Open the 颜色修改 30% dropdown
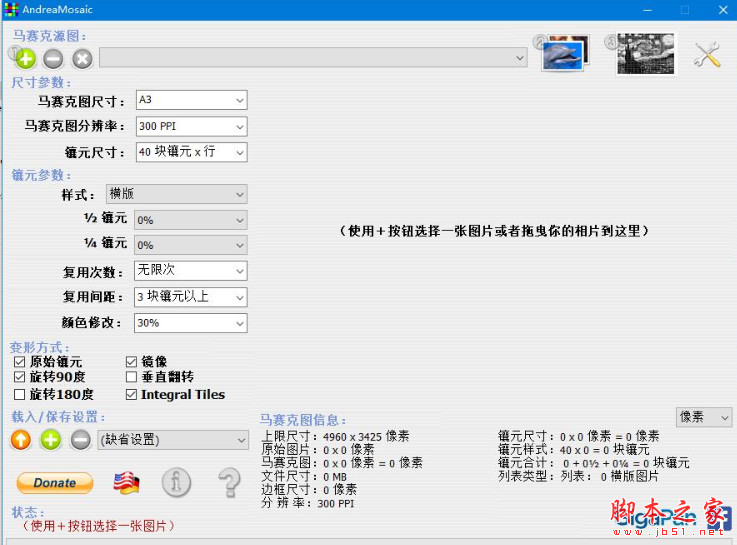 (190, 323)
